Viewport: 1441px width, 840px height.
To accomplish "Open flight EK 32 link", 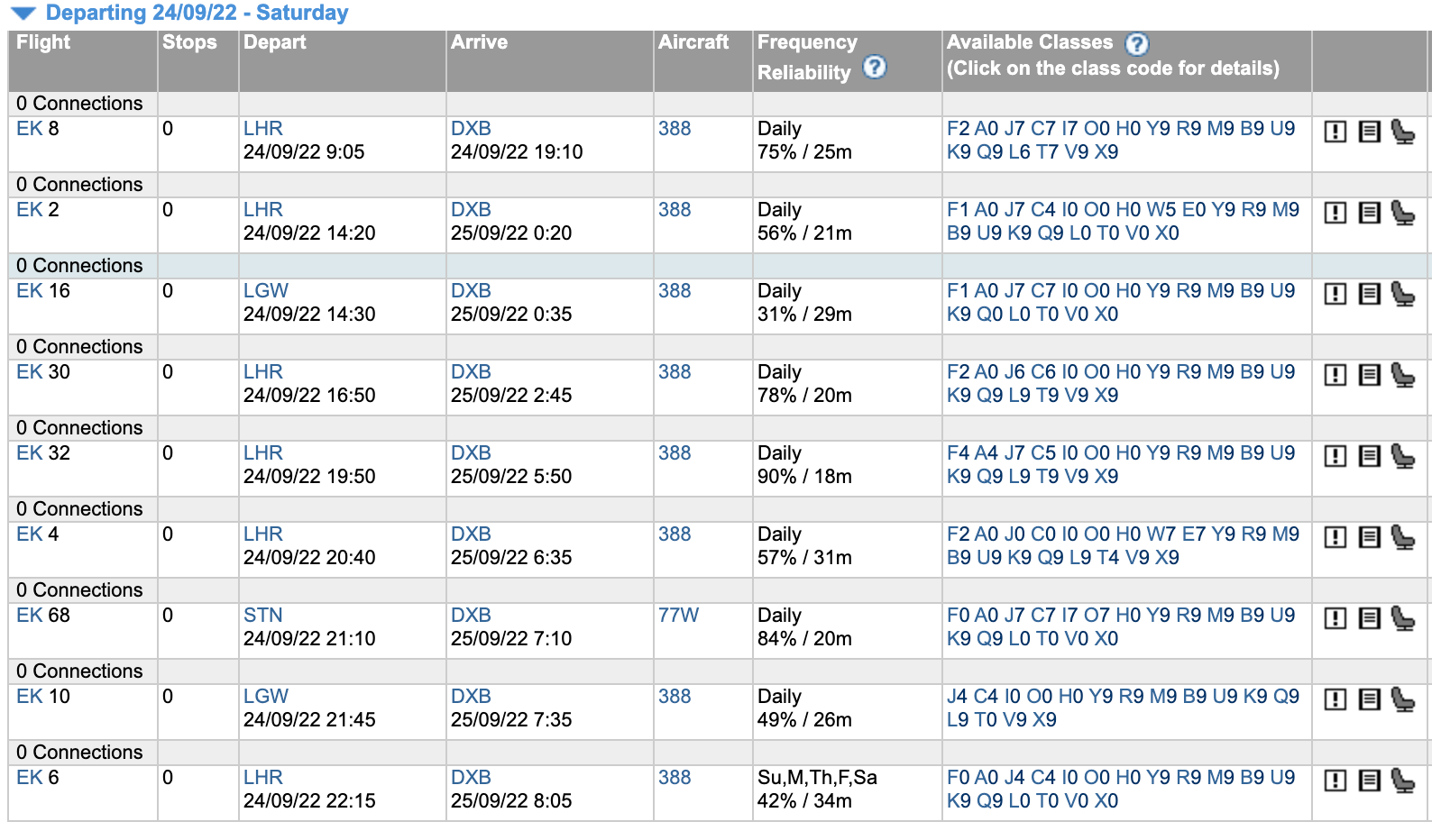I will [43, 453].
